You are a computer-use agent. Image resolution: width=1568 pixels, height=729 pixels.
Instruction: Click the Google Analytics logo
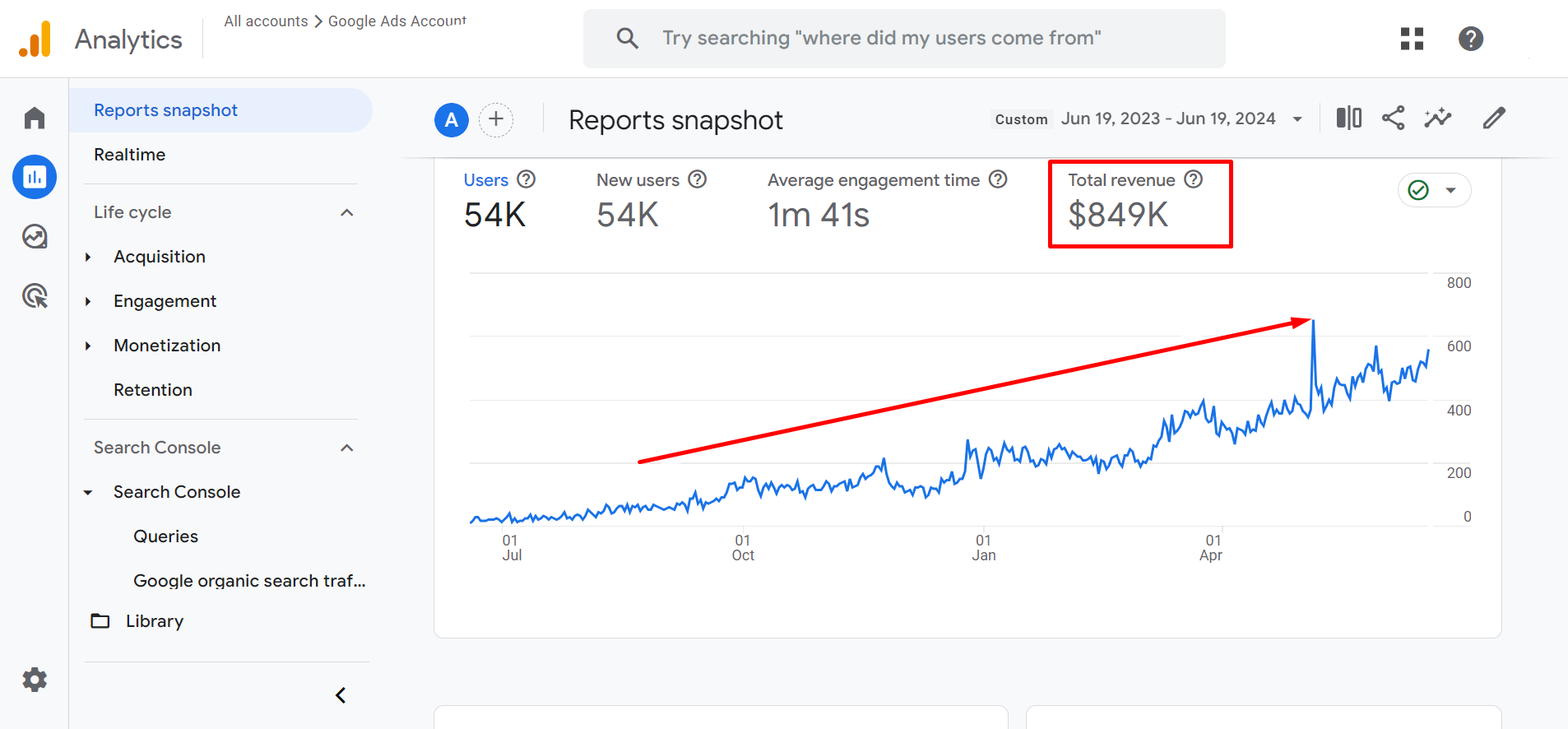coord(35,39)
